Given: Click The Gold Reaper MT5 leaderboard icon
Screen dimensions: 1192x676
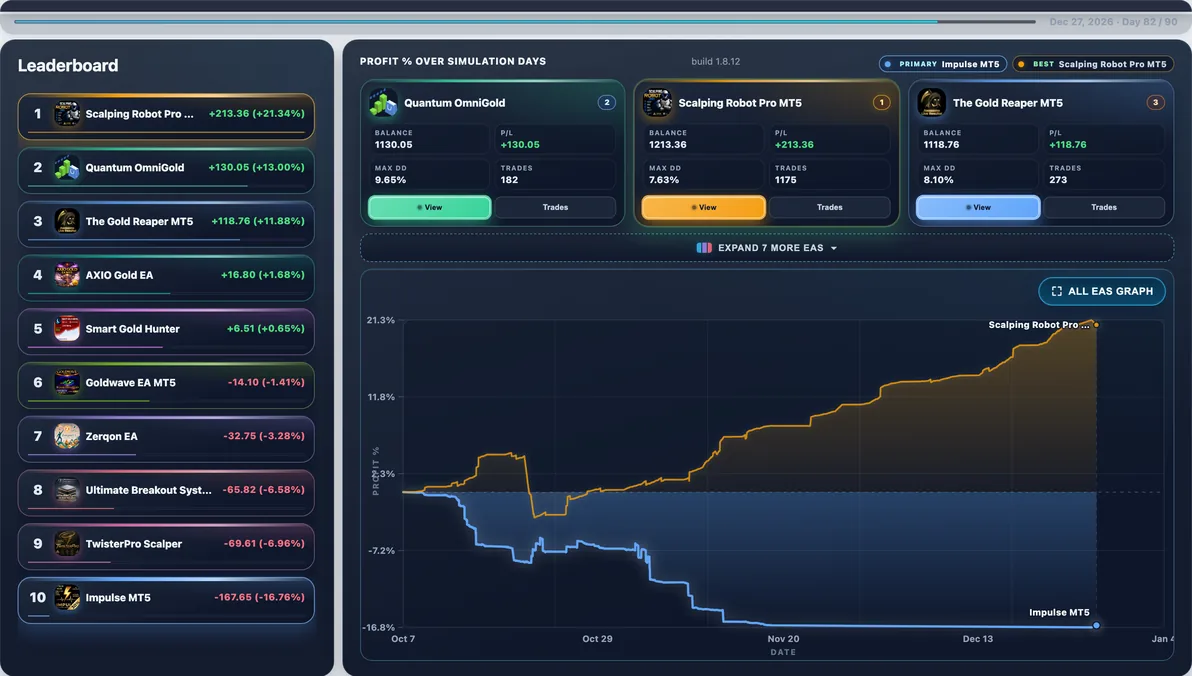Looking at the screenshot, I should click(x=67, y=221).
